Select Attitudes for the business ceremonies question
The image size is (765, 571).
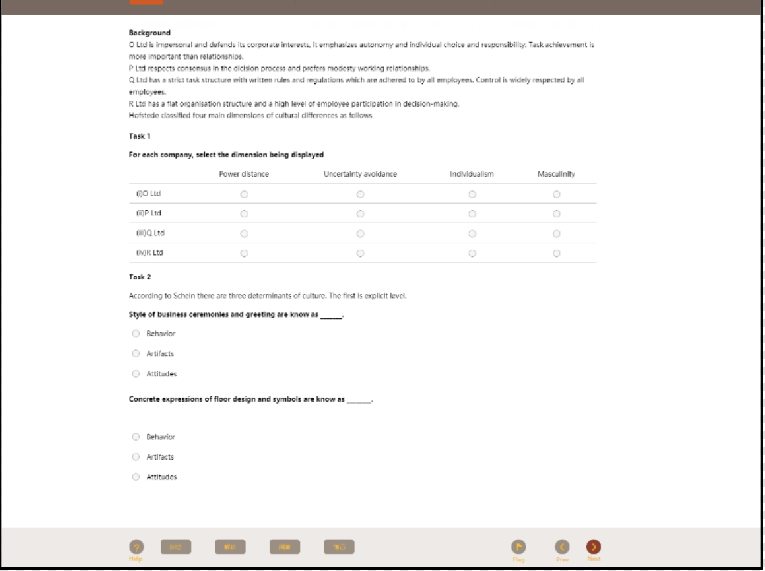click(x=136, y=374)
